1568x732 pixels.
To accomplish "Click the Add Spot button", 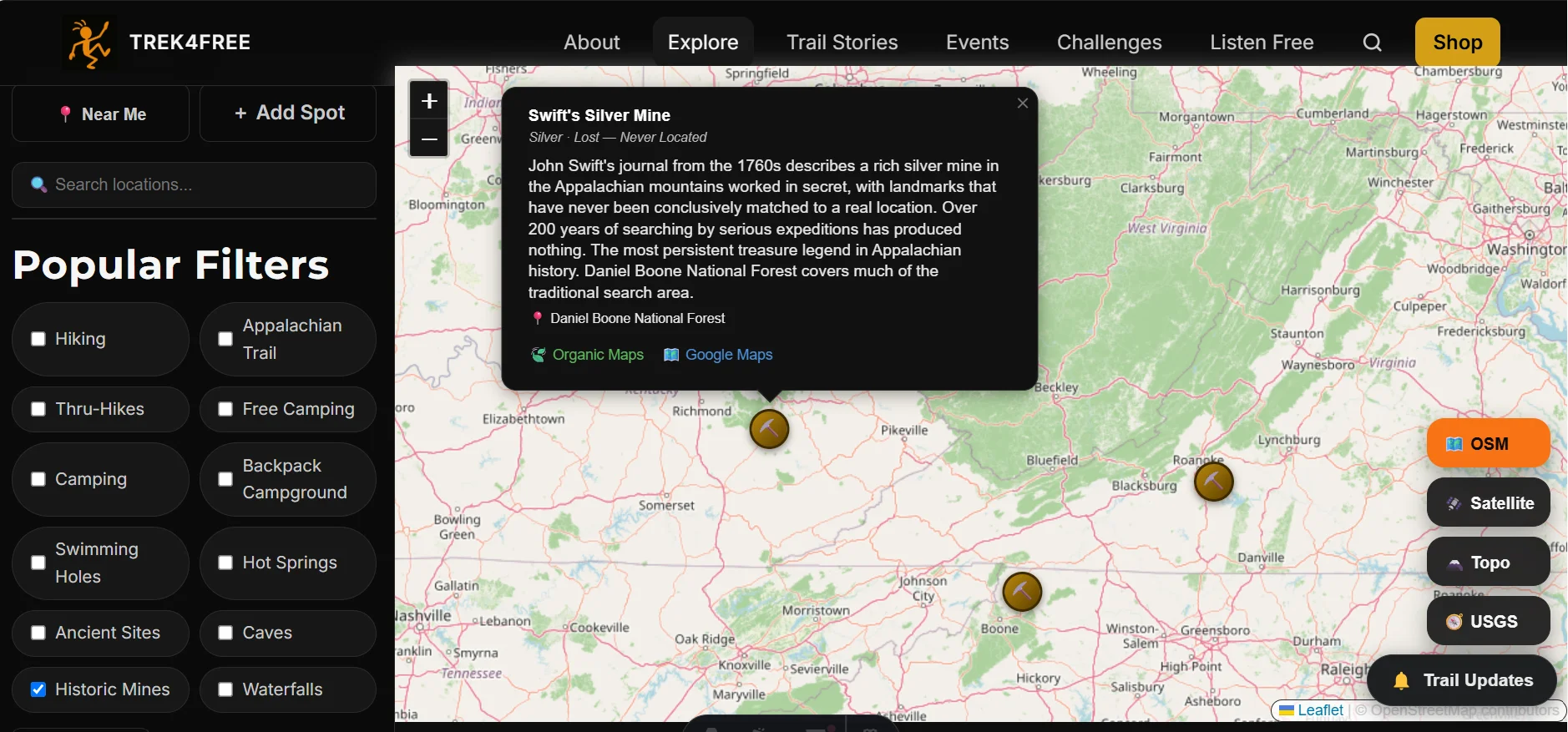I will 288,114.
